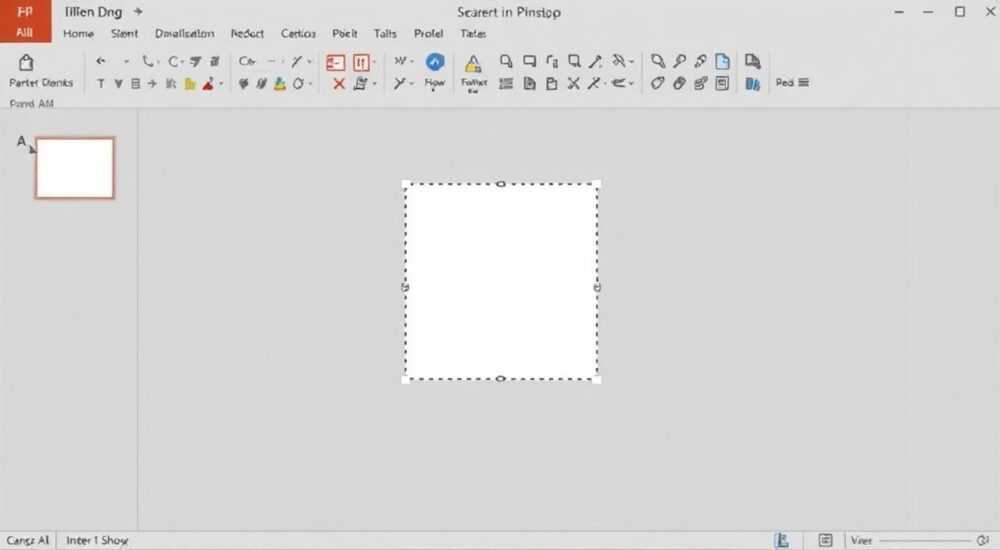This screenshot has width=1000, height=550.
Task: Open the dropdown next to the C icon
Action: (182, 62)
